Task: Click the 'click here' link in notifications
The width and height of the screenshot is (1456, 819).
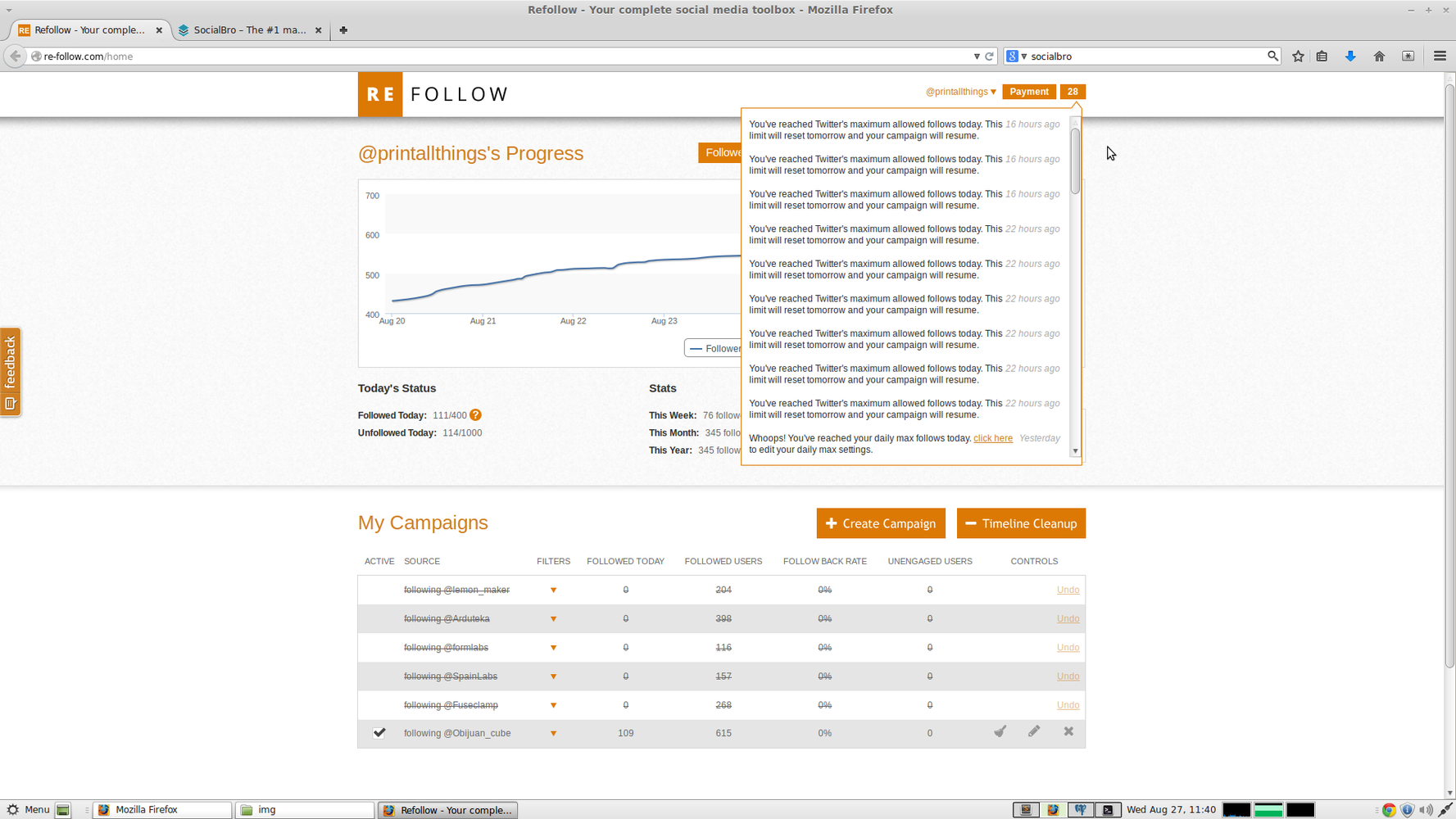Action: point(992,438)
